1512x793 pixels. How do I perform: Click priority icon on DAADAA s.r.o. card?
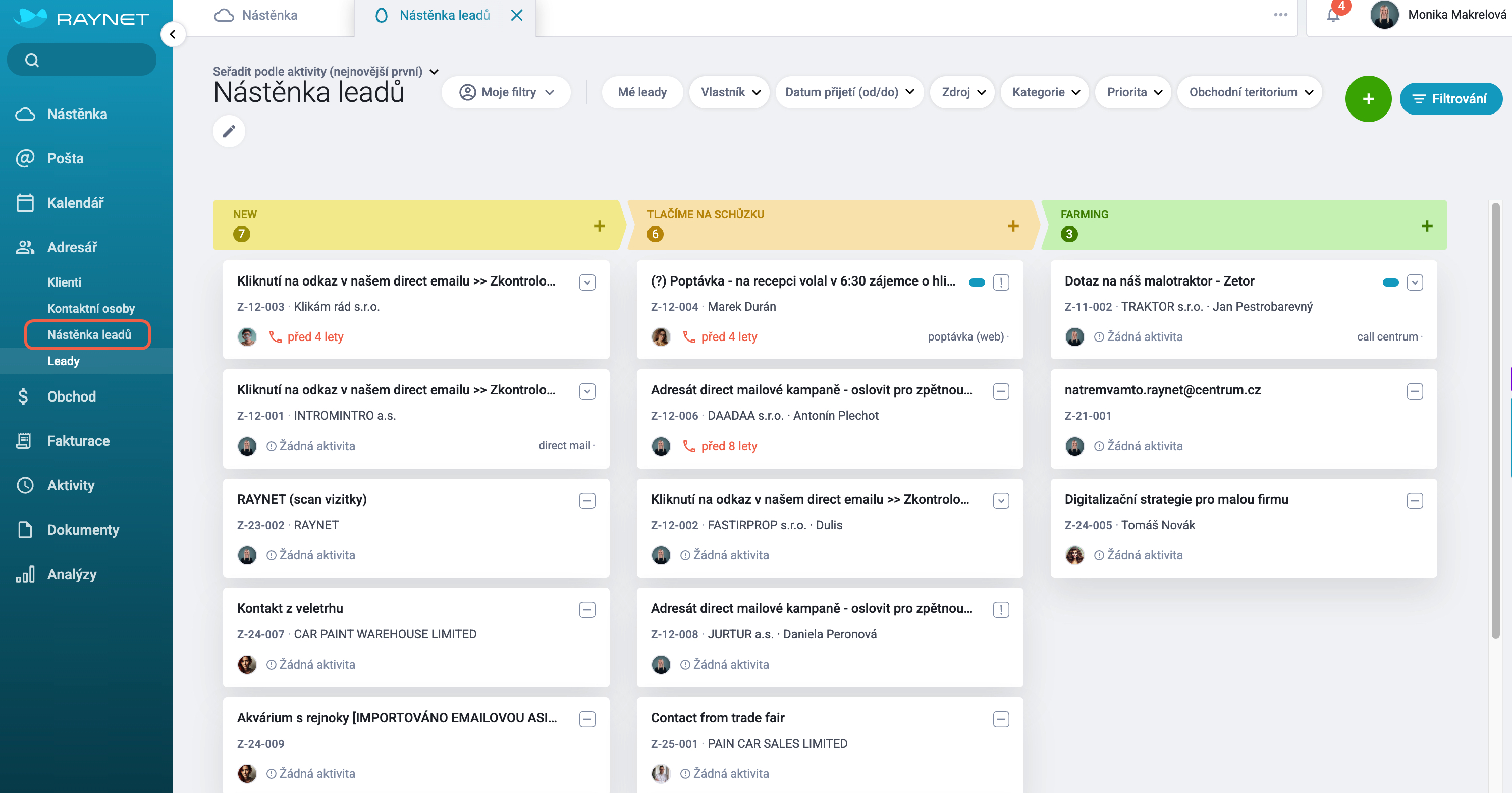(1001, 392)
